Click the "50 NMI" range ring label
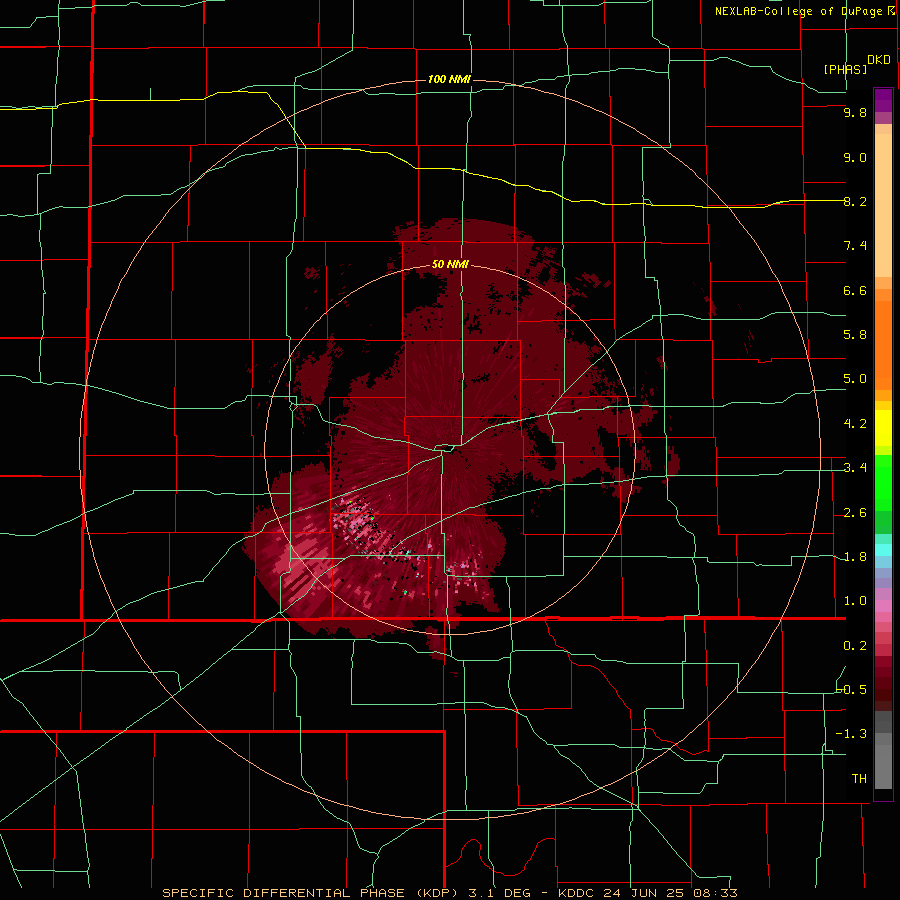This screenshot has height=900, width=900. [x=450, y=264]
